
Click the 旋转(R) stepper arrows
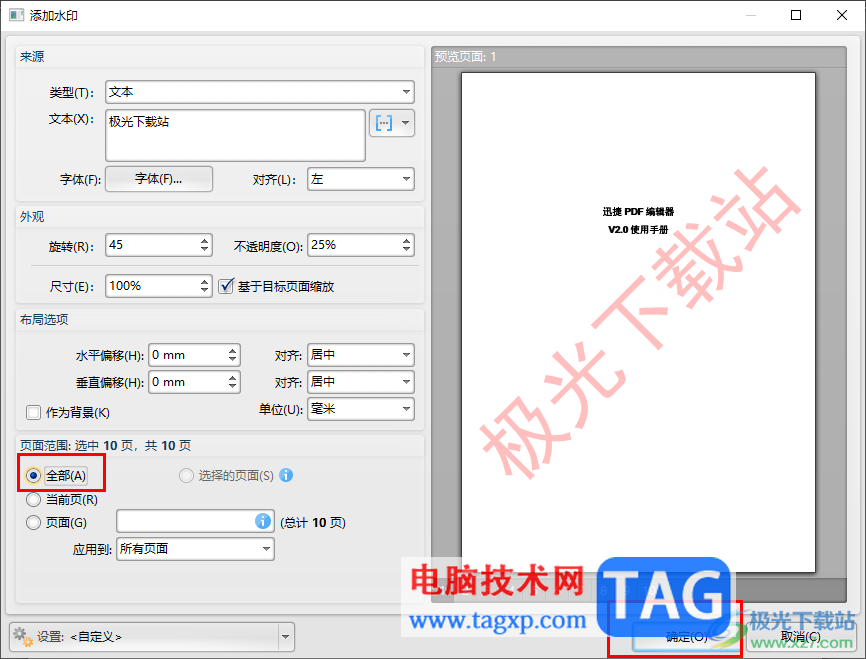point(204,245)
